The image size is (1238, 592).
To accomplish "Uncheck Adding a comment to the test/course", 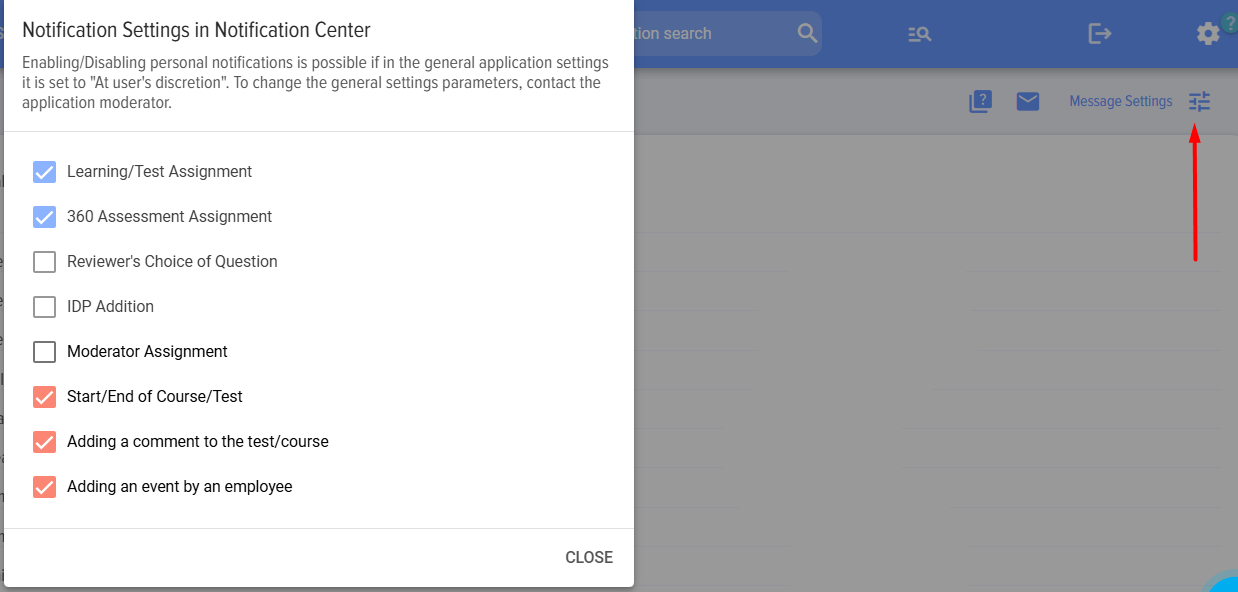I will 44,442.
